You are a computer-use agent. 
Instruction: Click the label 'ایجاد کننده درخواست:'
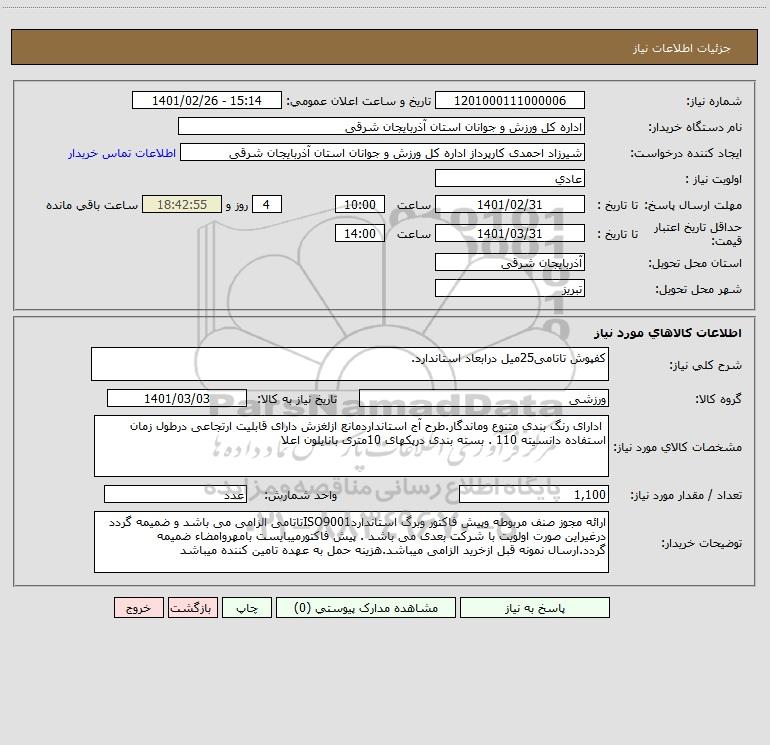click(x=686, y=154)
